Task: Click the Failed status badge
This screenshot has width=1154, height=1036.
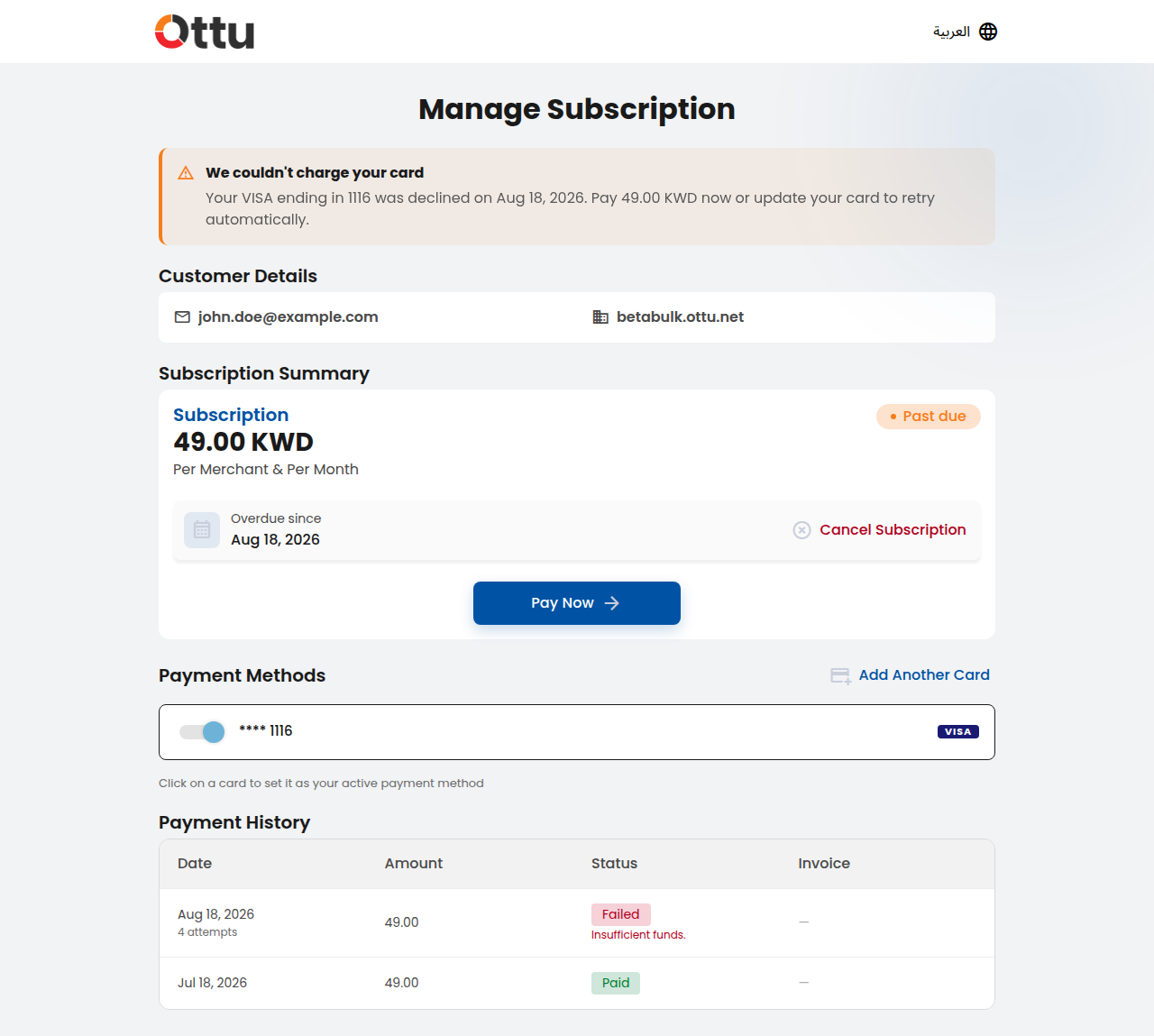Action: [x=621, y=914]
